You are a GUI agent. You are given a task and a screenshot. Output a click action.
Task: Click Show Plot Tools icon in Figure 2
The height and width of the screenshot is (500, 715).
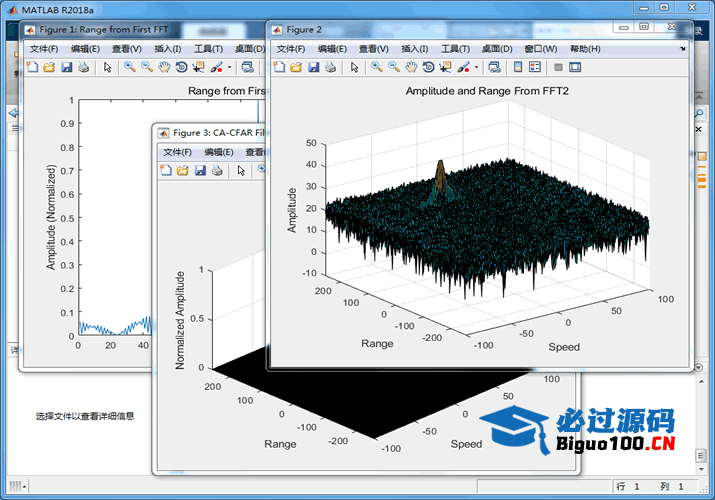pyautogui.click(x=575, y=67)
